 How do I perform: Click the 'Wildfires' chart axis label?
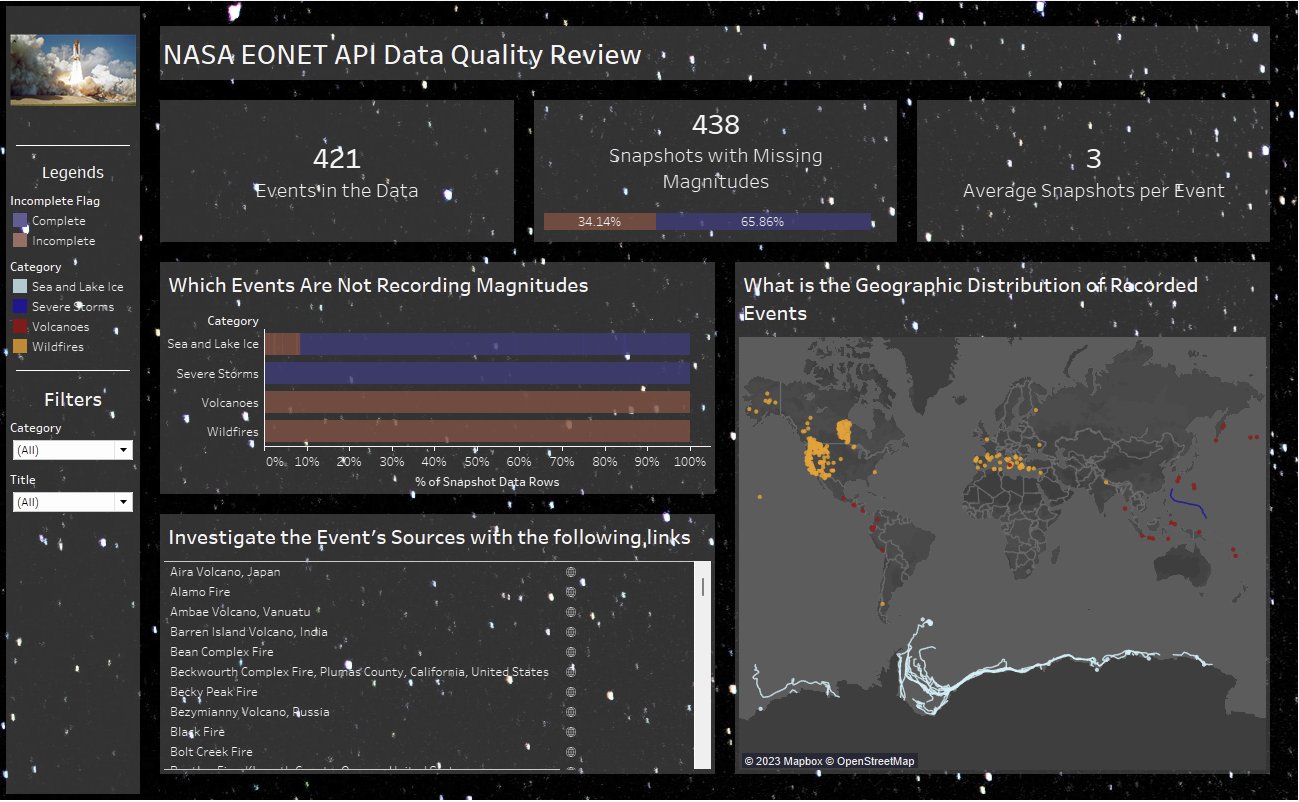coord(233,432)
